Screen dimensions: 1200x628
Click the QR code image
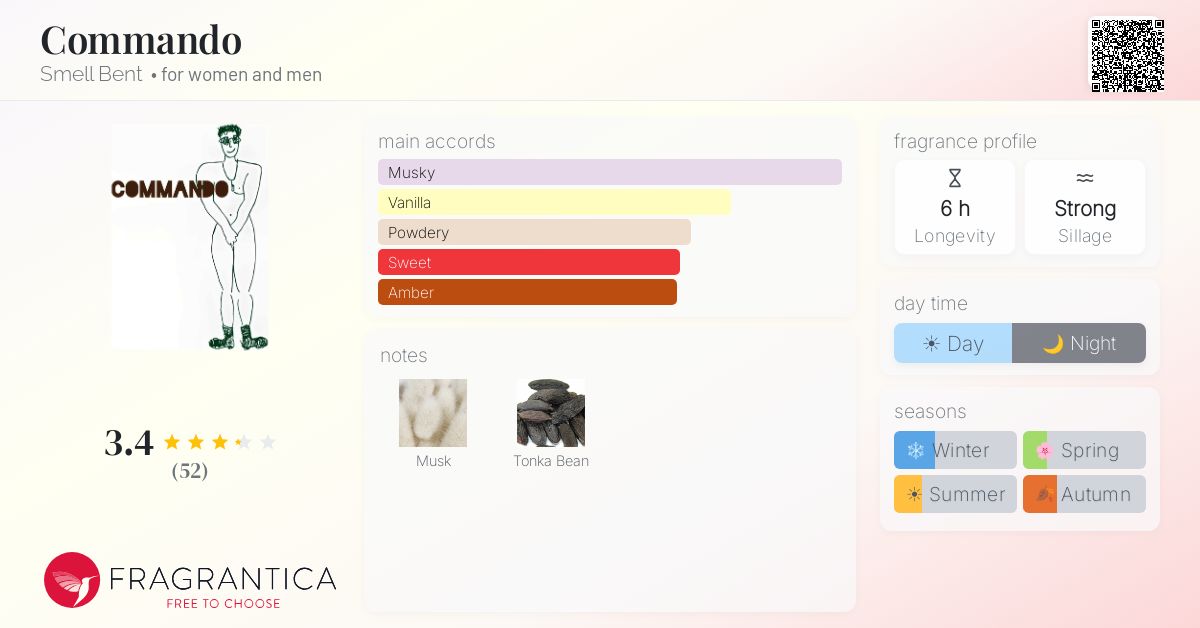point(1127,56)
